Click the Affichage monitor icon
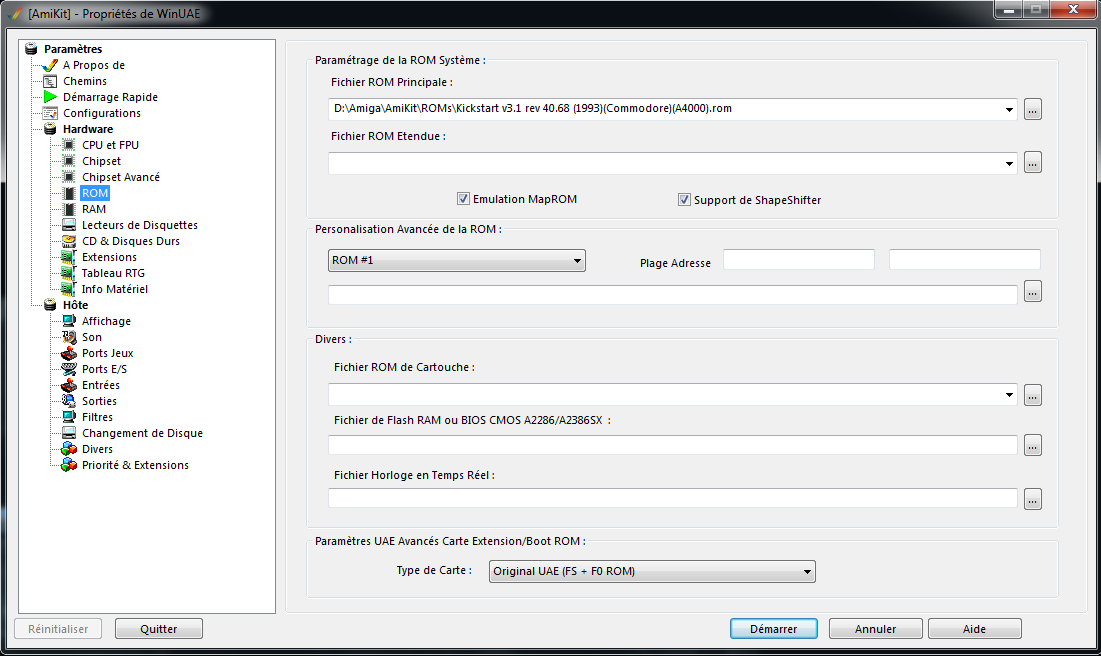This screenshot has width=1101, height=656. [69, 321]
